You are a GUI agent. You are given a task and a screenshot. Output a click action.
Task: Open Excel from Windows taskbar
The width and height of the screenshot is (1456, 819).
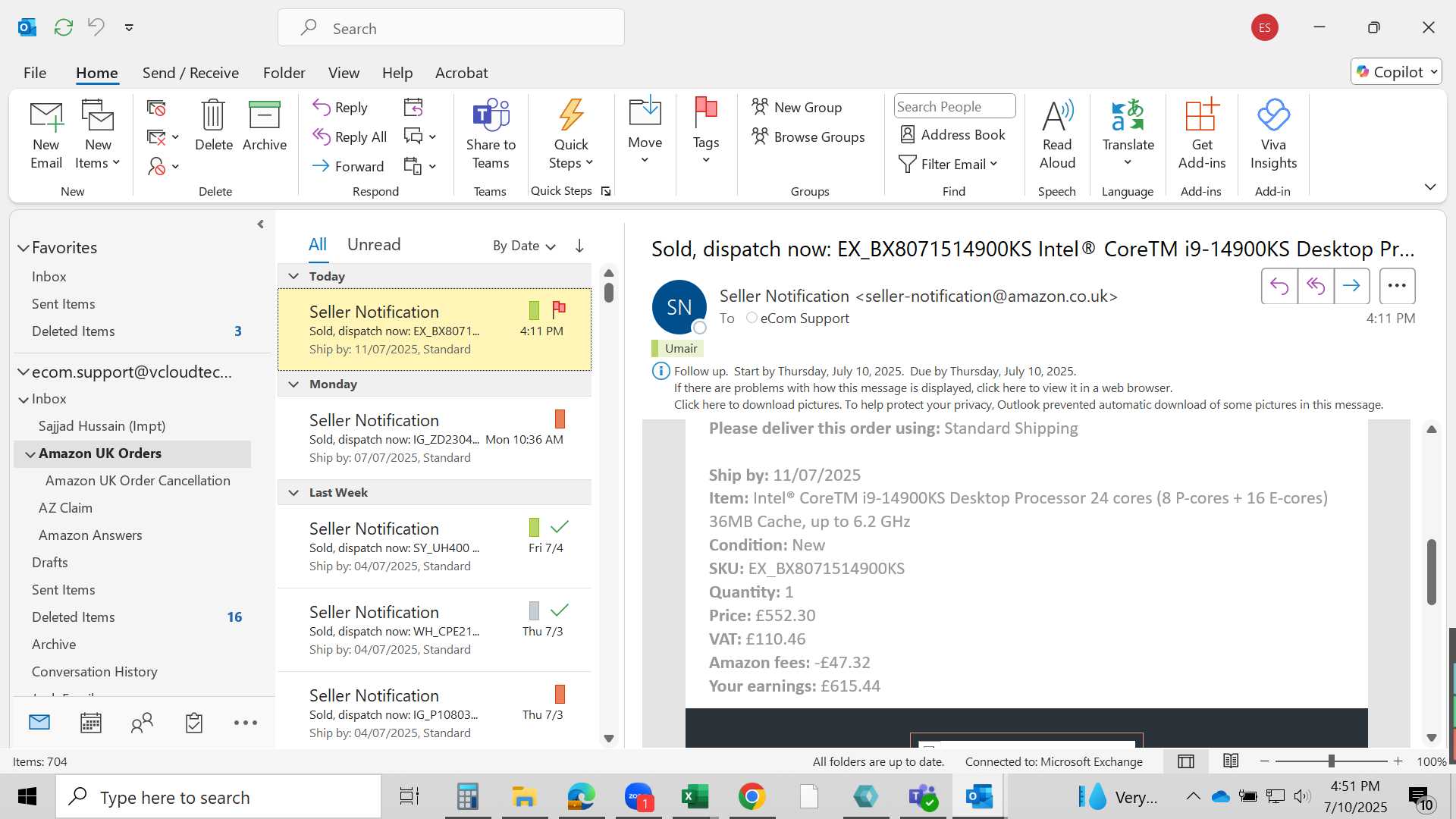coord(694,796)
